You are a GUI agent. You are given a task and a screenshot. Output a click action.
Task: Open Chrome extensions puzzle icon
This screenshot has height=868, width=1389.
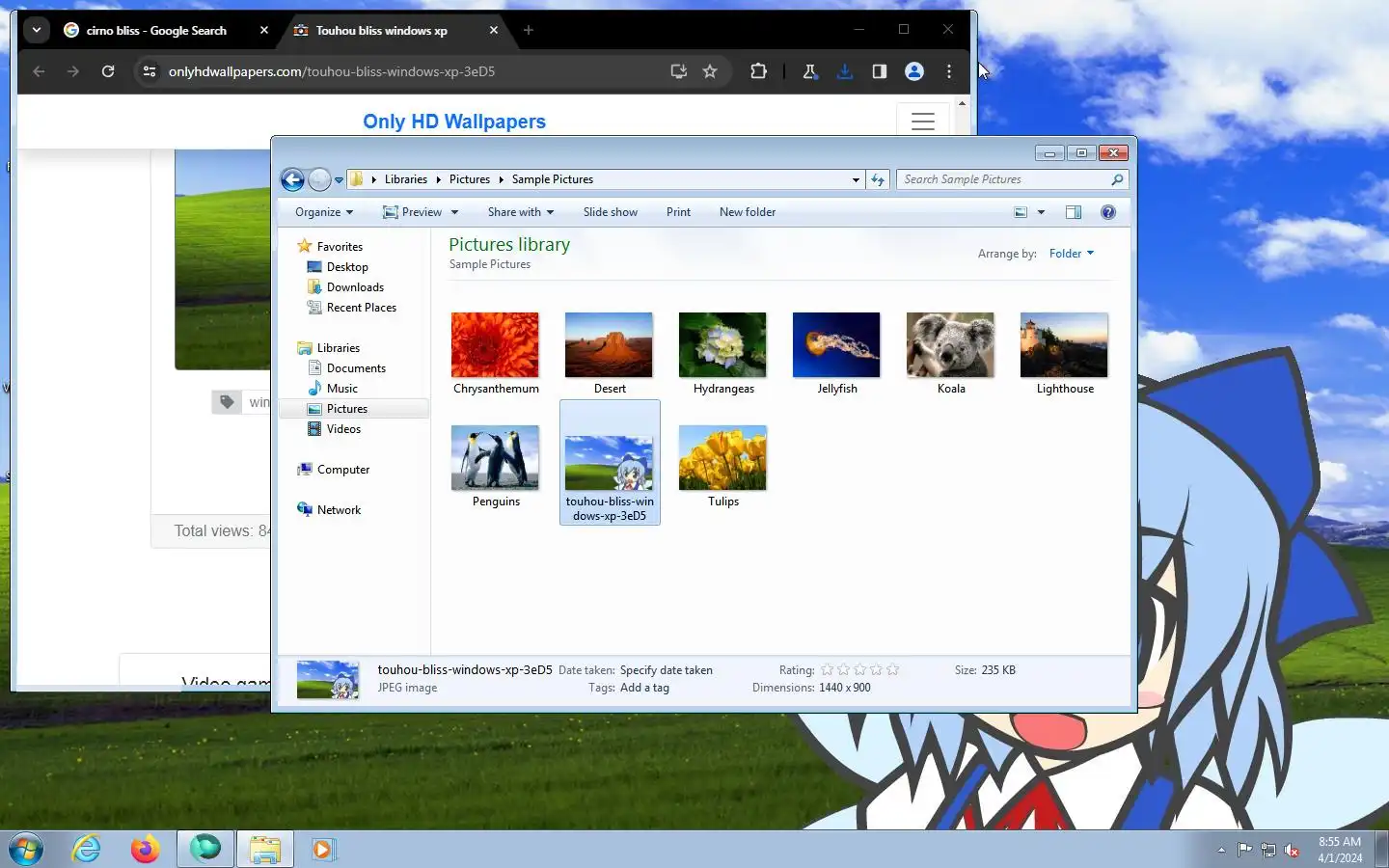(x=758, y=71)
